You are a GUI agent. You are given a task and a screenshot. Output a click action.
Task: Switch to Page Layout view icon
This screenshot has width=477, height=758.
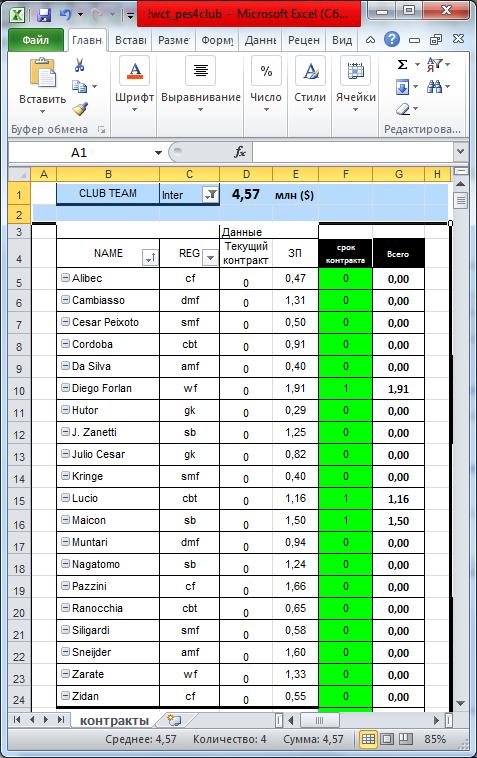(x=387, y=739)
